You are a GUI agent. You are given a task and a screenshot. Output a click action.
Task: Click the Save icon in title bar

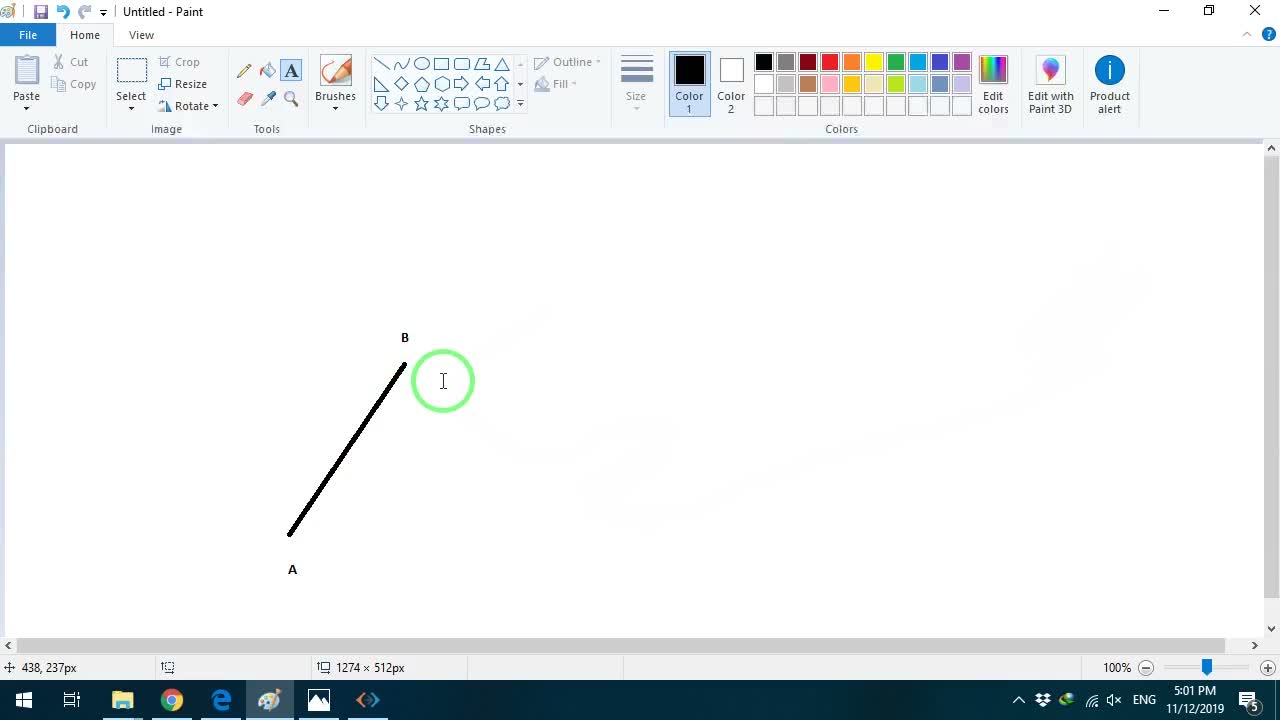pyautogui.click(x=41, y=12)
